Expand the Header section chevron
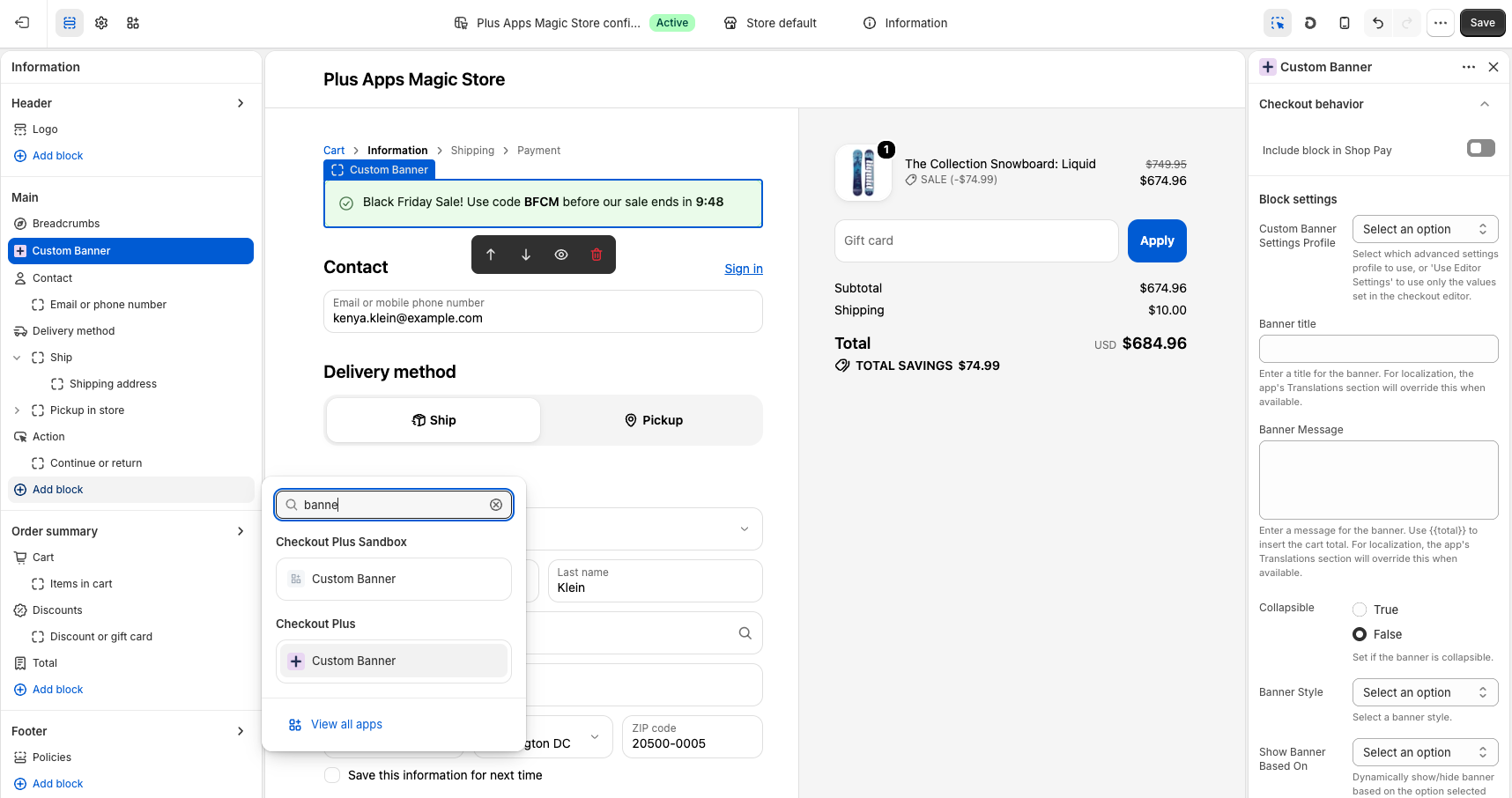 tap(241, 103)
